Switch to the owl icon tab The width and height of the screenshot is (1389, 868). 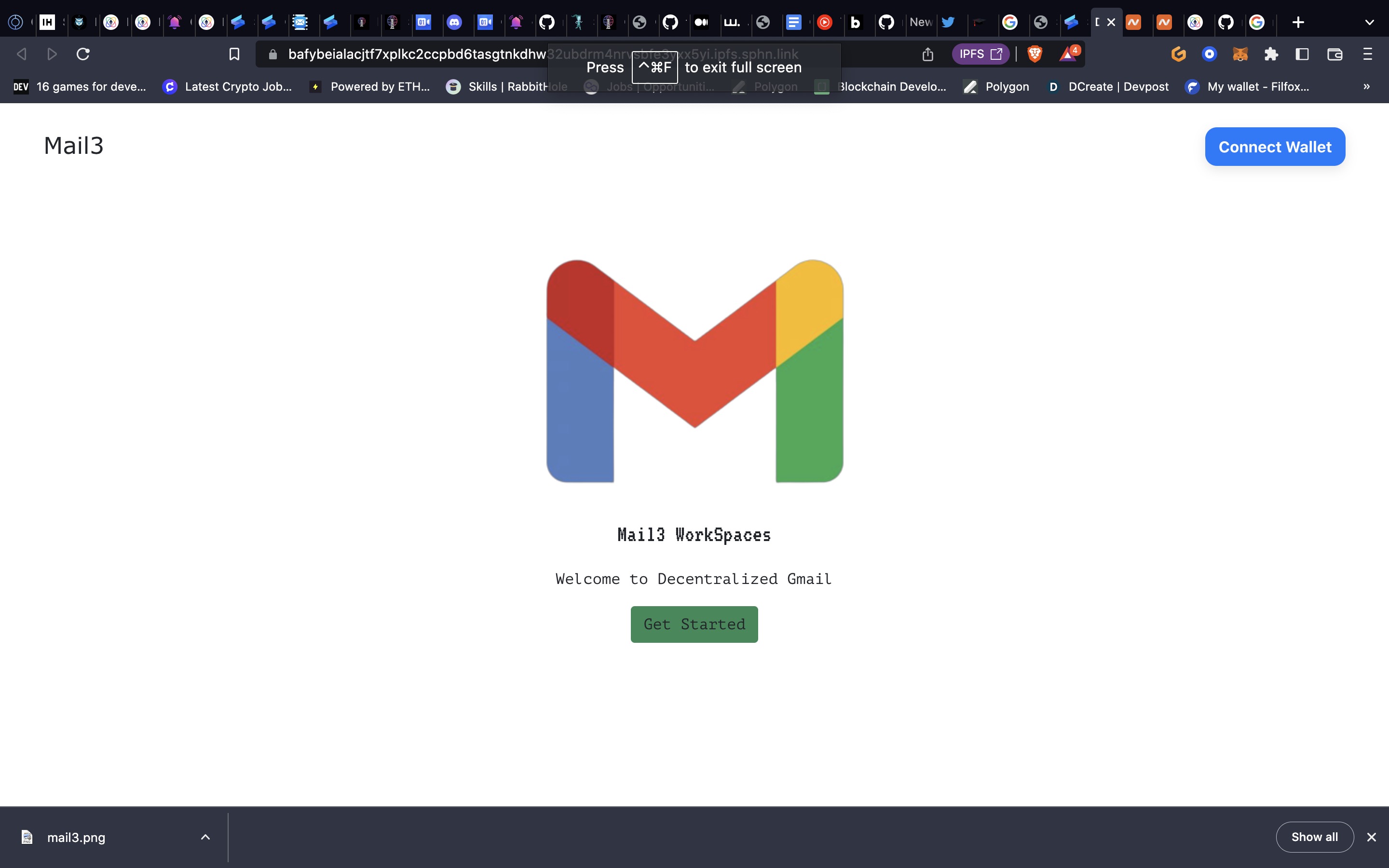79,22
